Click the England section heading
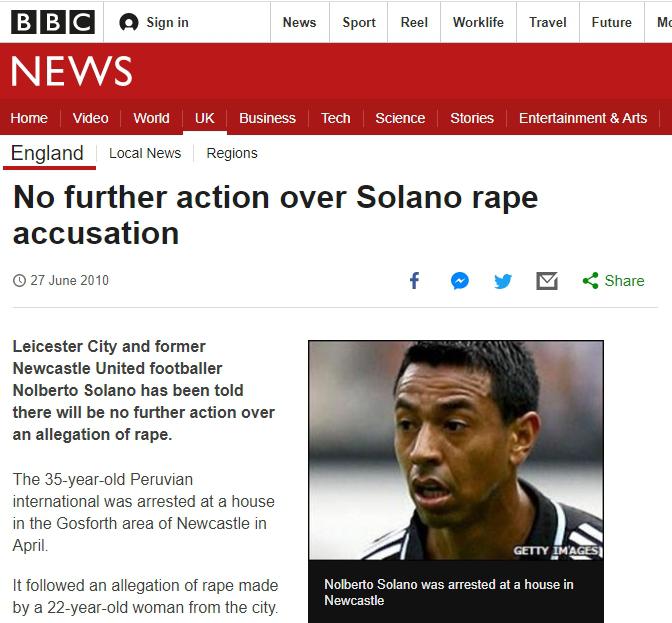 tap(47, 153)
